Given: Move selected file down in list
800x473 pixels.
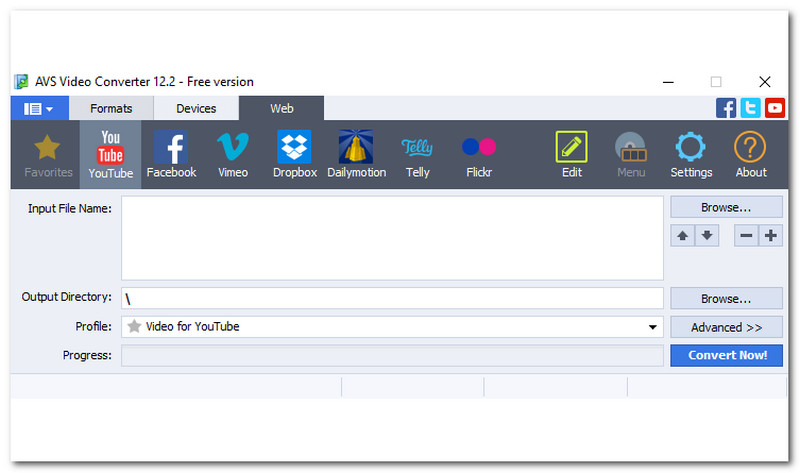Looking at the screenshot, I should 707,236.
